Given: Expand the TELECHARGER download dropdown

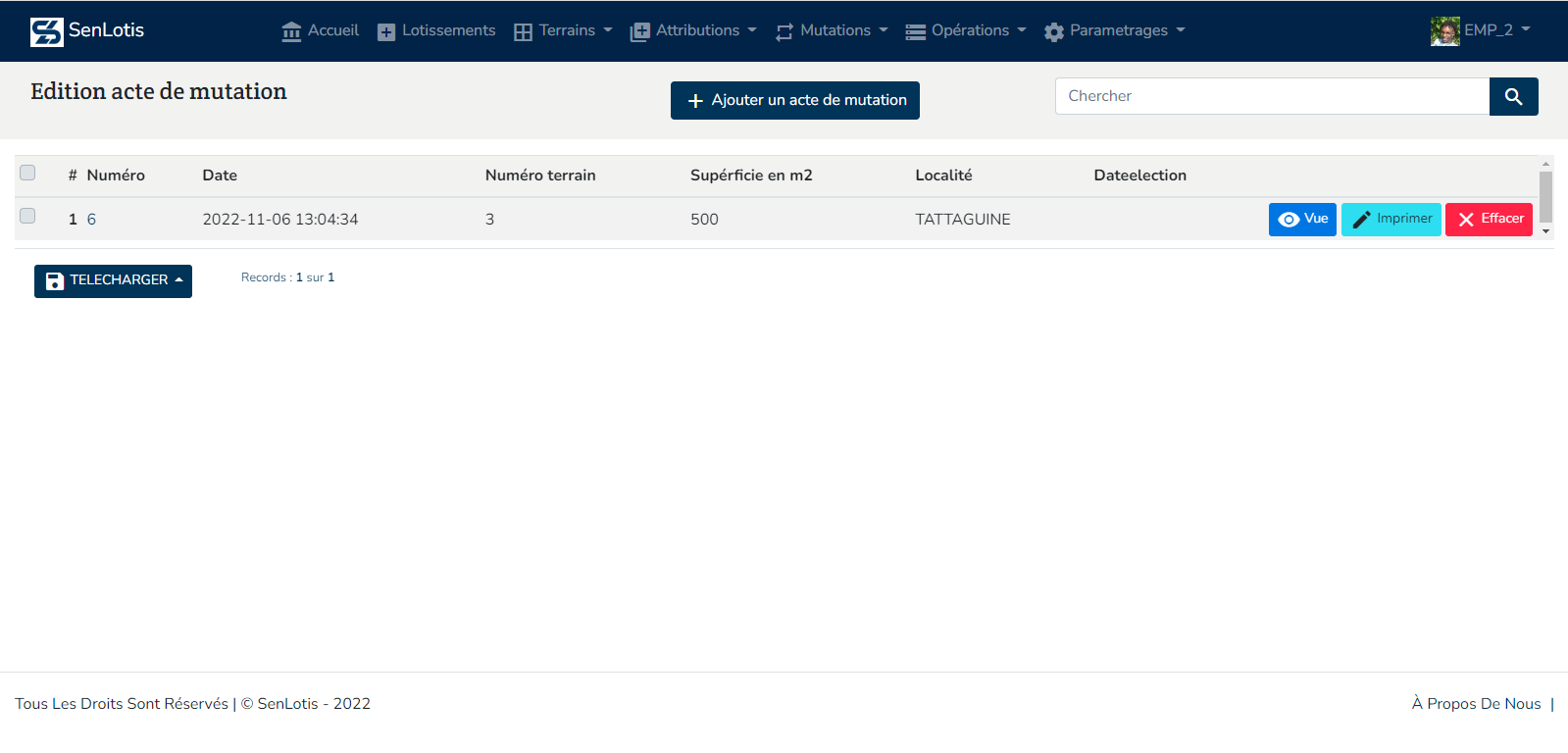Looking at the screenshot, I should (113, 280).
